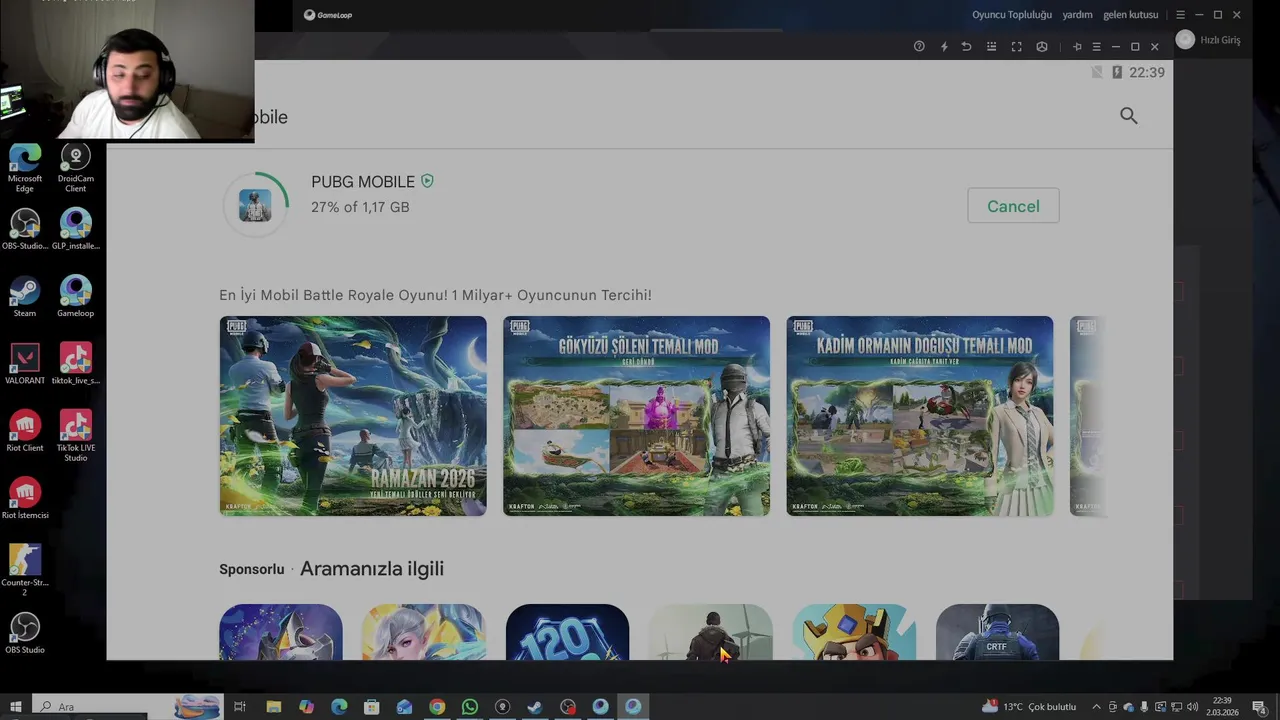Select the PUBG MOBILE app title
Image resolution: width=1280 pixels, height=720 pixels.
[363, 182]
